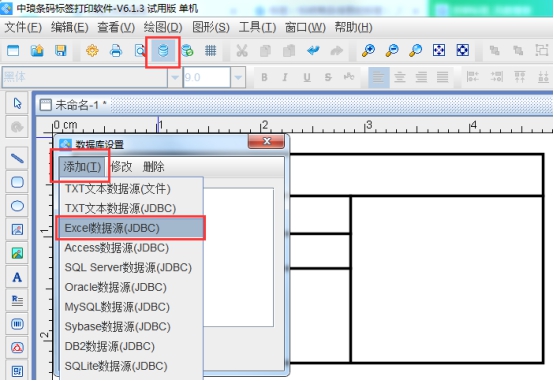
Task: Toggle Bold formatting
Action: (264, 77)
